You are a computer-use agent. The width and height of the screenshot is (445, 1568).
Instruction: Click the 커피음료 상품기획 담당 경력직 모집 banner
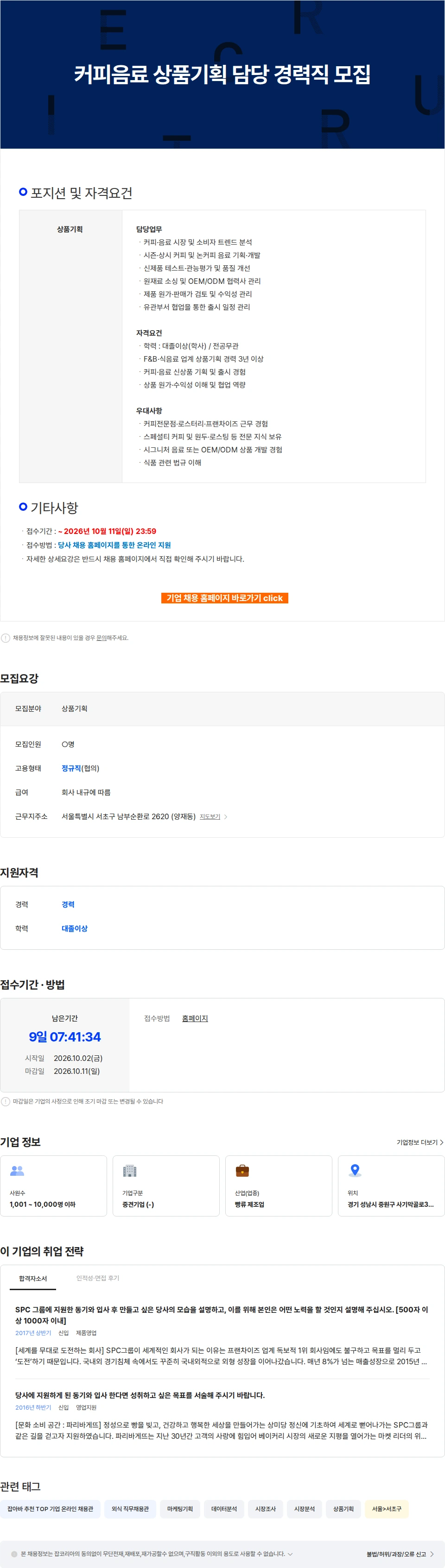pyautogui.click(x=222, y=74)
